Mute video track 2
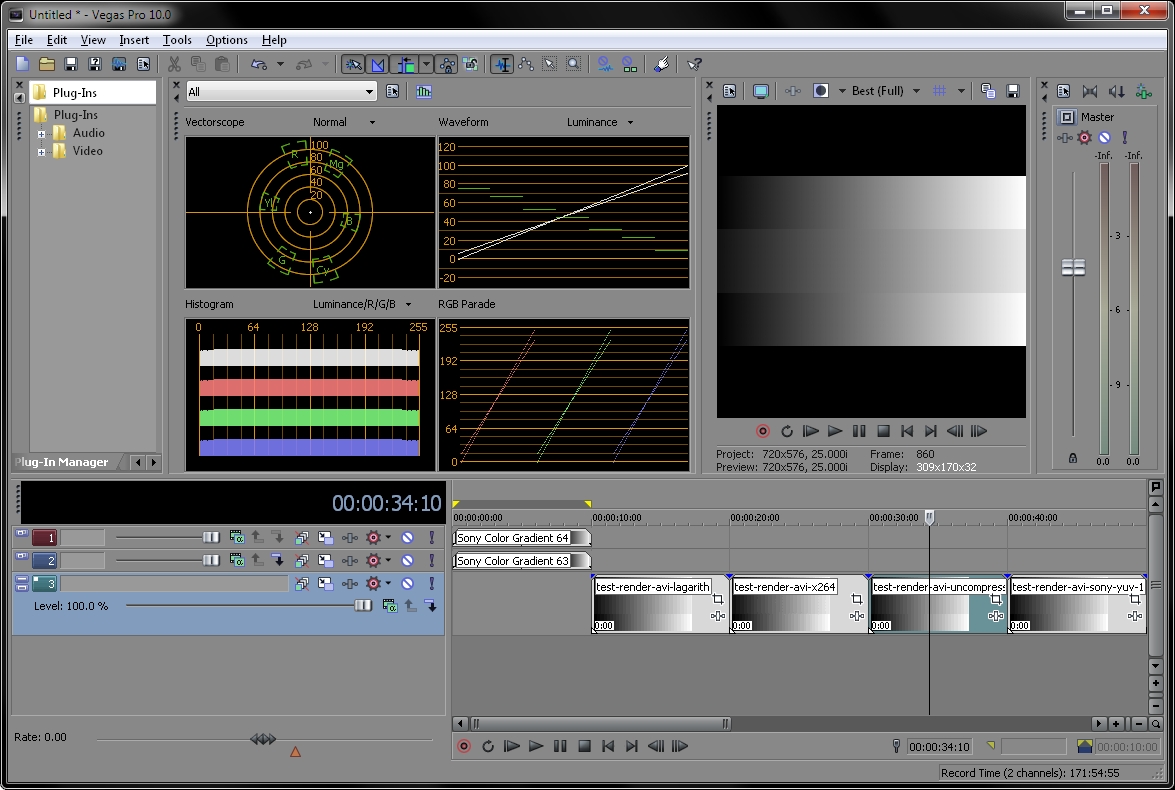1175x790 pixels. click(x=408, y=561)
